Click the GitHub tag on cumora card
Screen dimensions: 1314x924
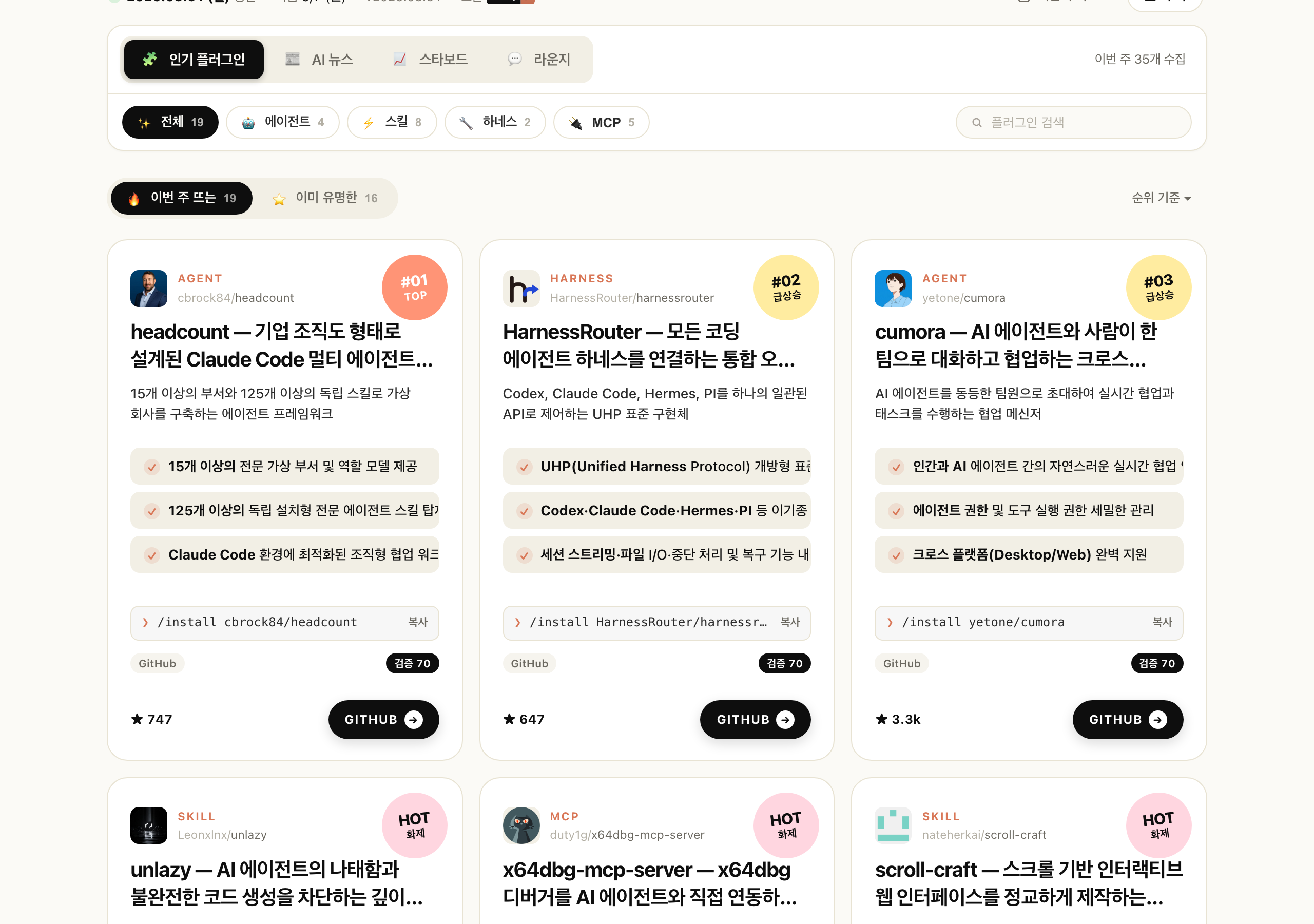click(x=902, y=664)
